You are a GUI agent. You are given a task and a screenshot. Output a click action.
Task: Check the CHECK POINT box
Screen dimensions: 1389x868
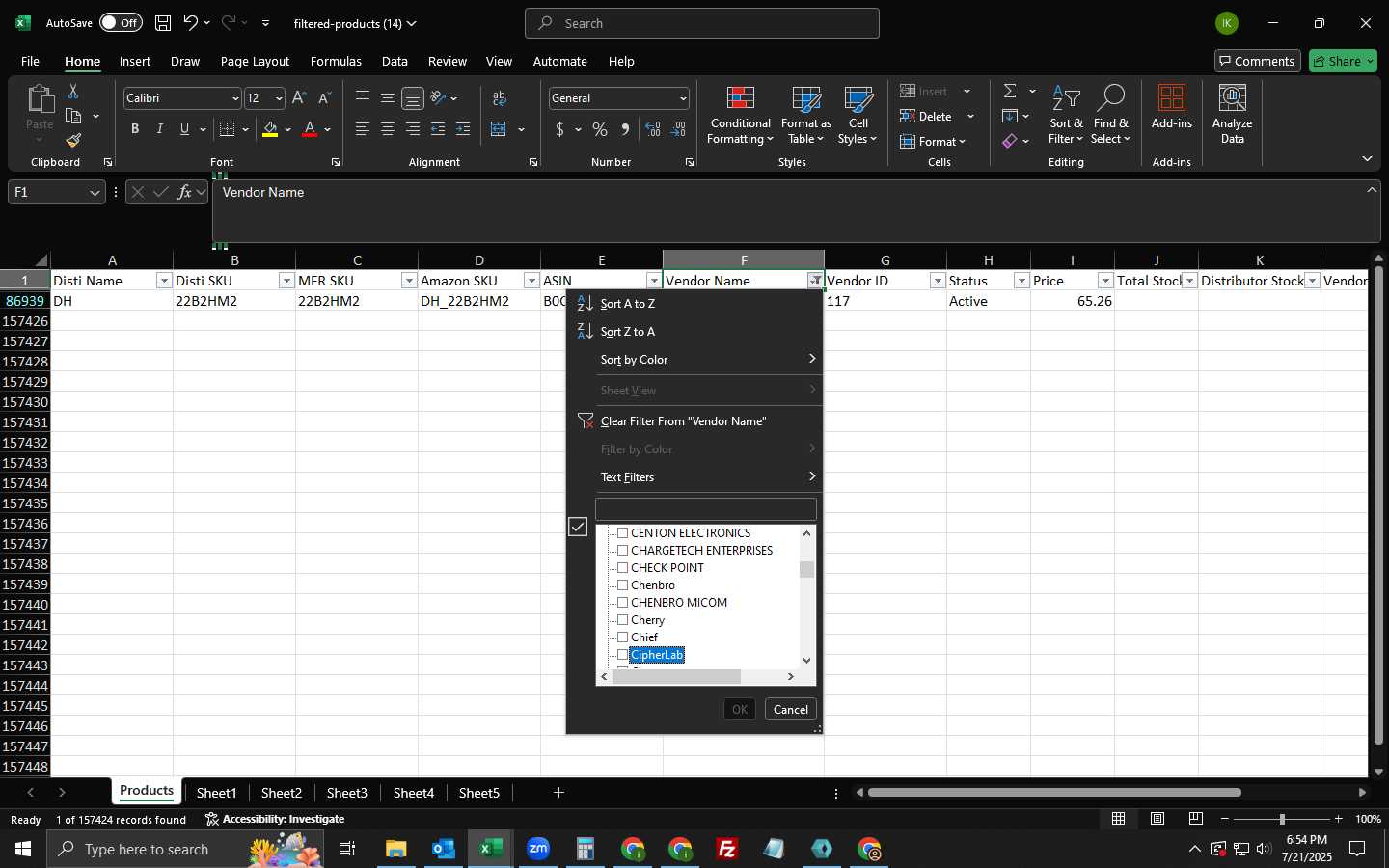click(x=622, y=567)
